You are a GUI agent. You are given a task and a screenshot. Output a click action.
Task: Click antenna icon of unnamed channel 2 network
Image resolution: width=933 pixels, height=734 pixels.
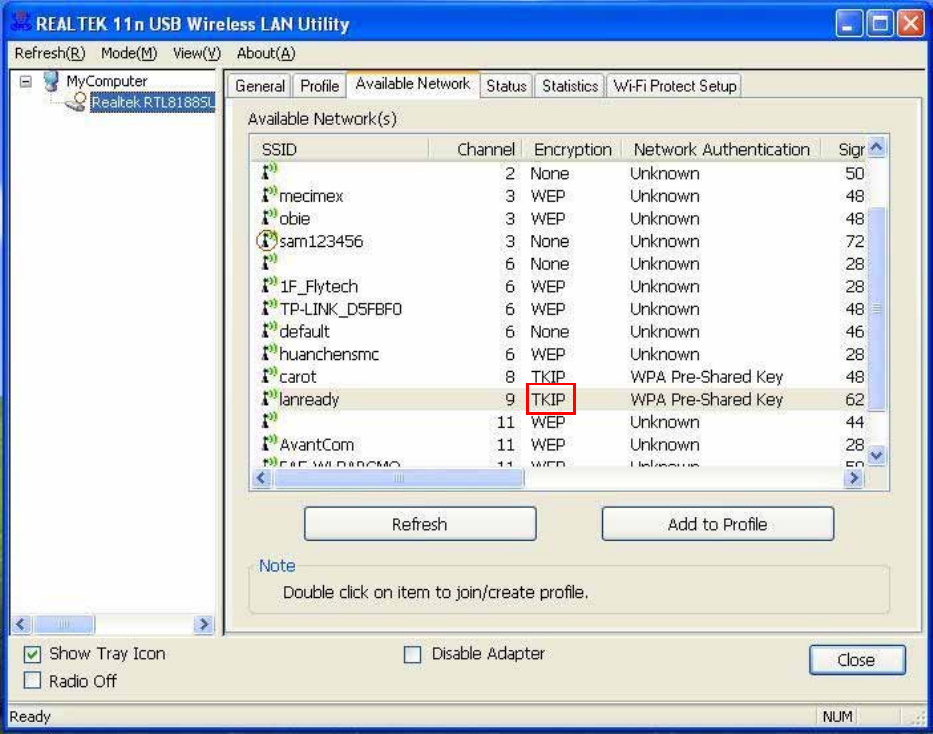click(x=270, y=172)
